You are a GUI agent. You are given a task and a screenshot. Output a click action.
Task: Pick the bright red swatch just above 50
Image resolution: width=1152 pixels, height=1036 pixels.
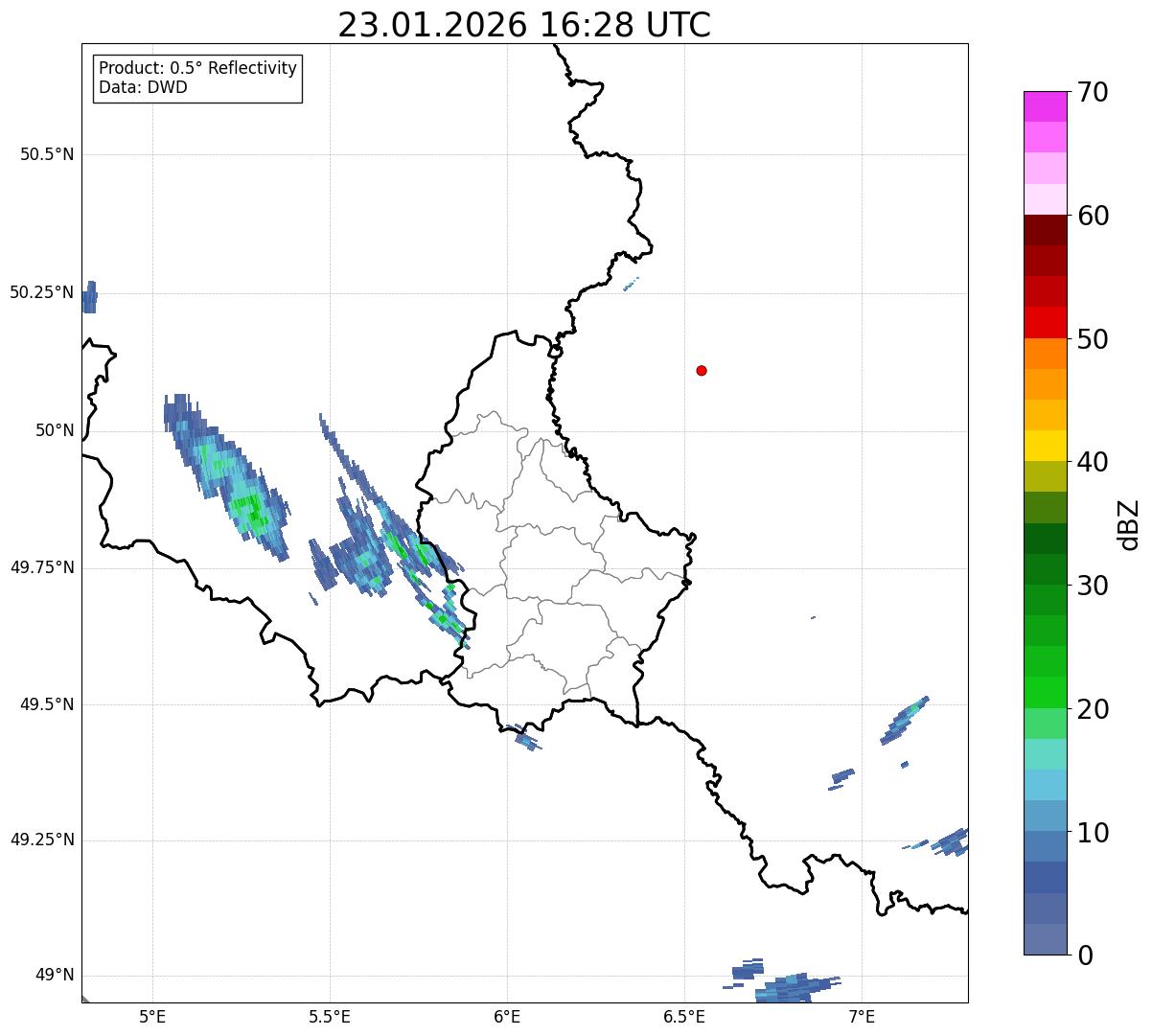tap(1045, 323)
